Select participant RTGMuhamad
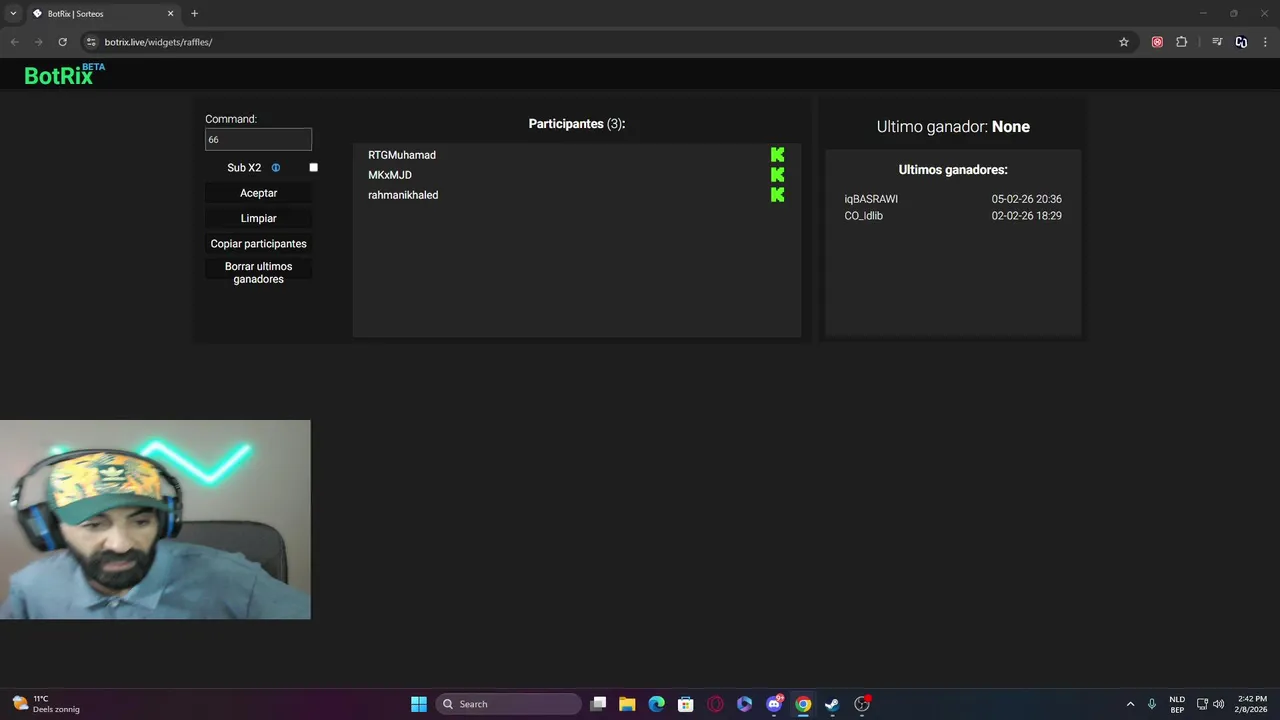The height and width of the screenshot is (720, 1280). [x=402, y=155]
